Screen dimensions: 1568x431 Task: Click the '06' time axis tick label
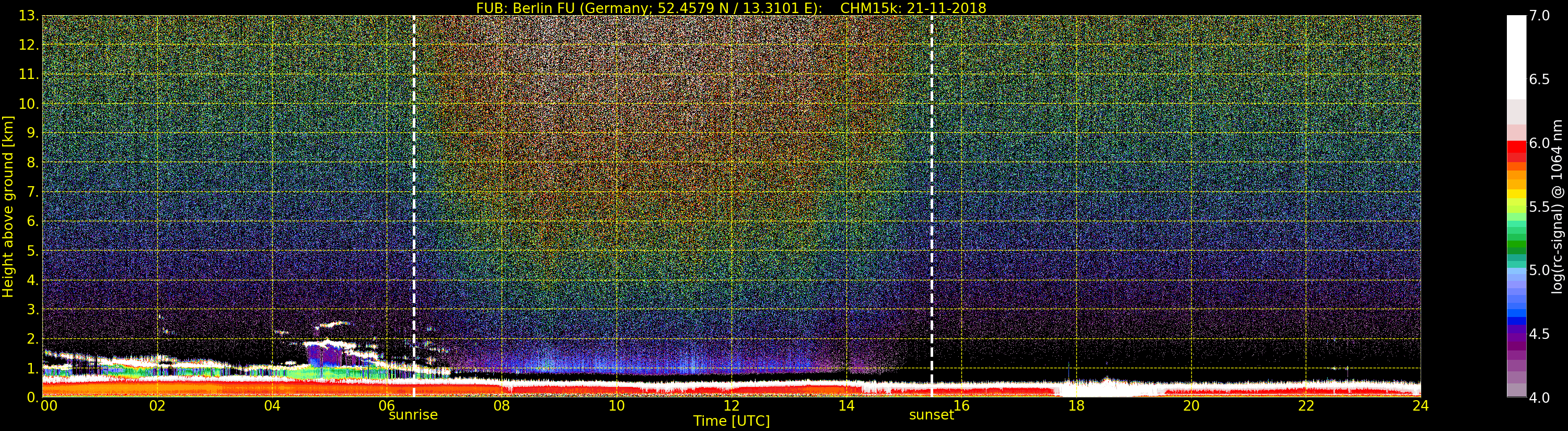tap(387, 406)
